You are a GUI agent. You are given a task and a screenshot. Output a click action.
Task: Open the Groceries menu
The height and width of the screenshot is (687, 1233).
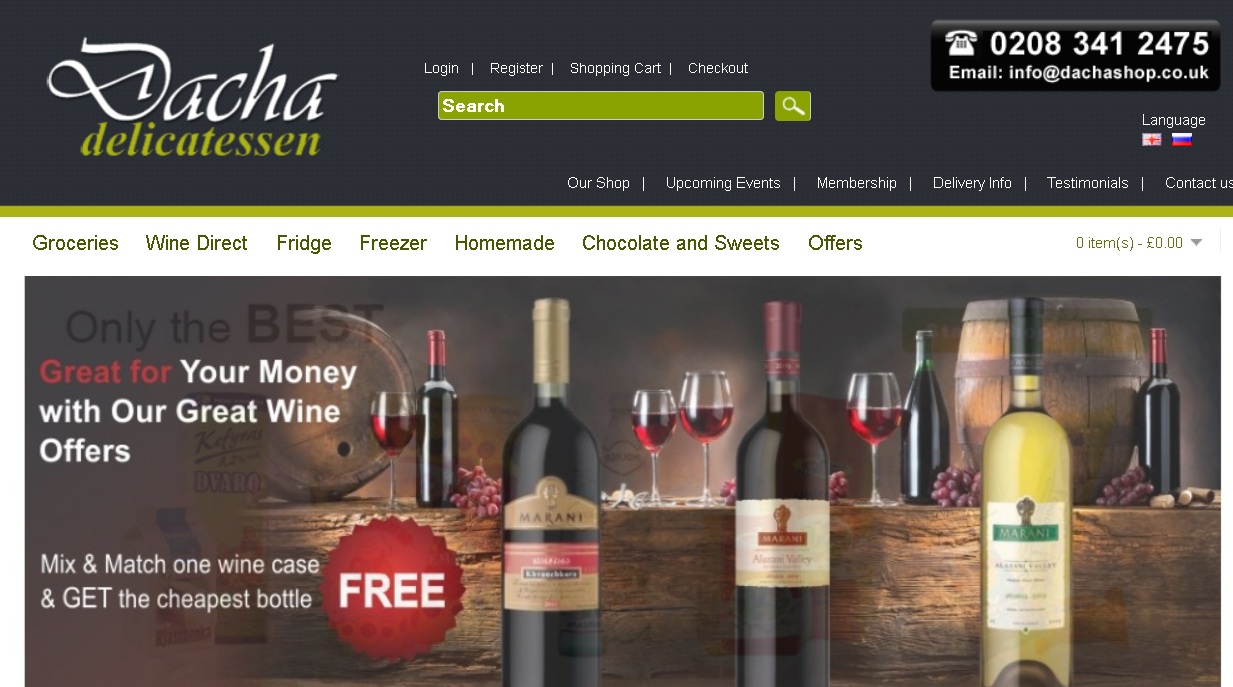click(x=75, y=243)
